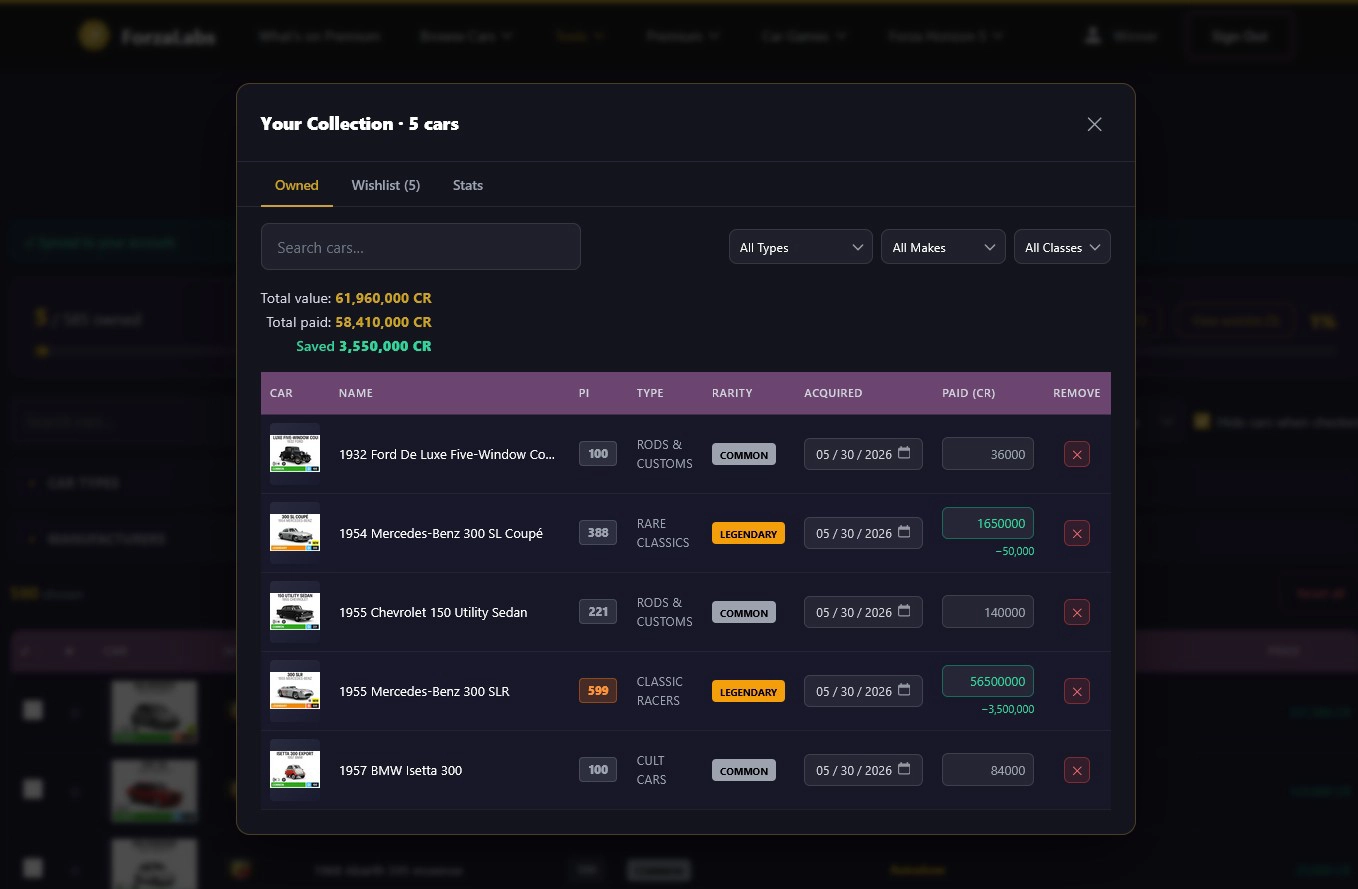Click the −3,500,000 savings note

point(1008,709)
